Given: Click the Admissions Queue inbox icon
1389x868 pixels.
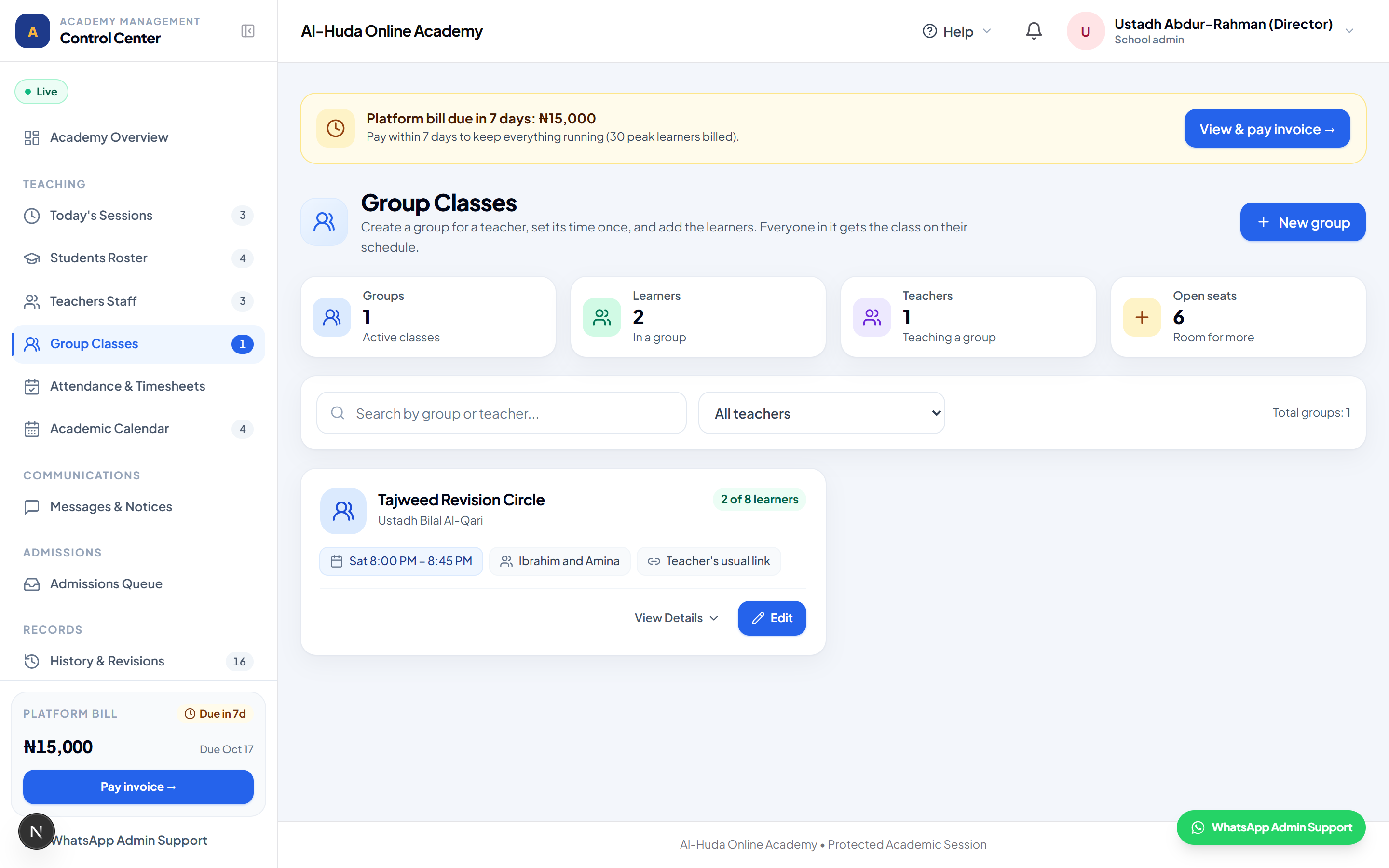Looking at the screenshot, I should (31, 584).
